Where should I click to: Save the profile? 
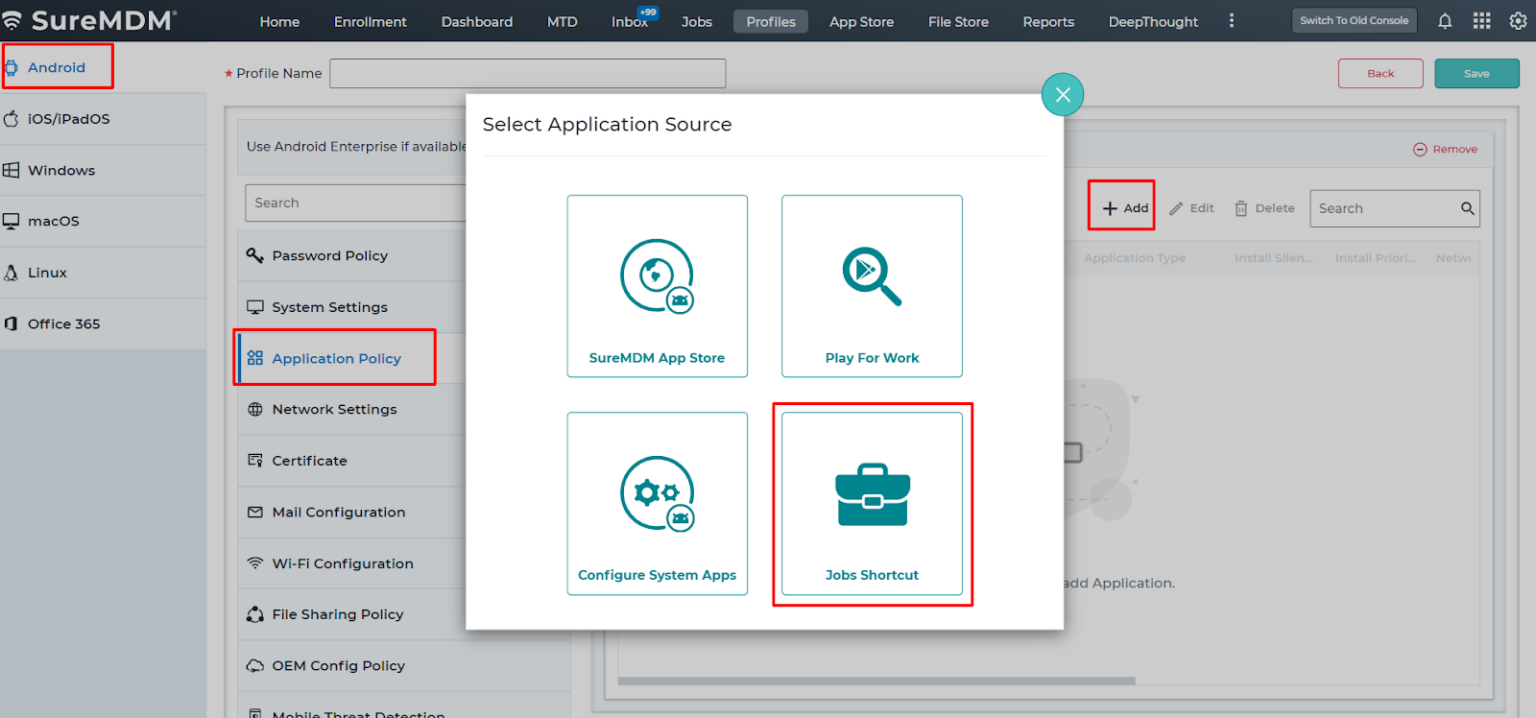[x=1477, y=73]
